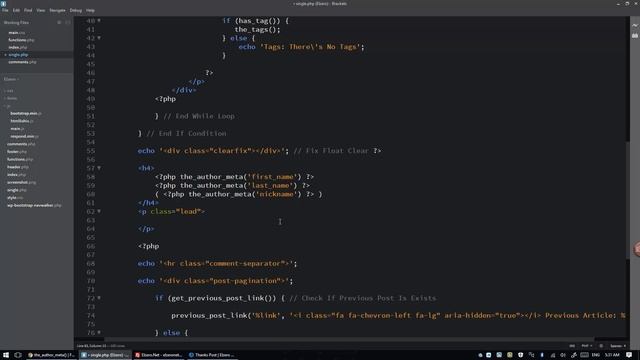The image size is (640, 360).
Task: Select comments.php in Working Files
Action: 22,62
